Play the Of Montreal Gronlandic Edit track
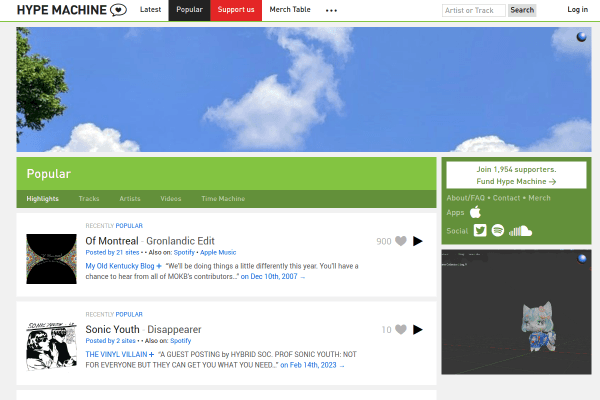This screenshot has height=400, width=600. coord(417,241)
